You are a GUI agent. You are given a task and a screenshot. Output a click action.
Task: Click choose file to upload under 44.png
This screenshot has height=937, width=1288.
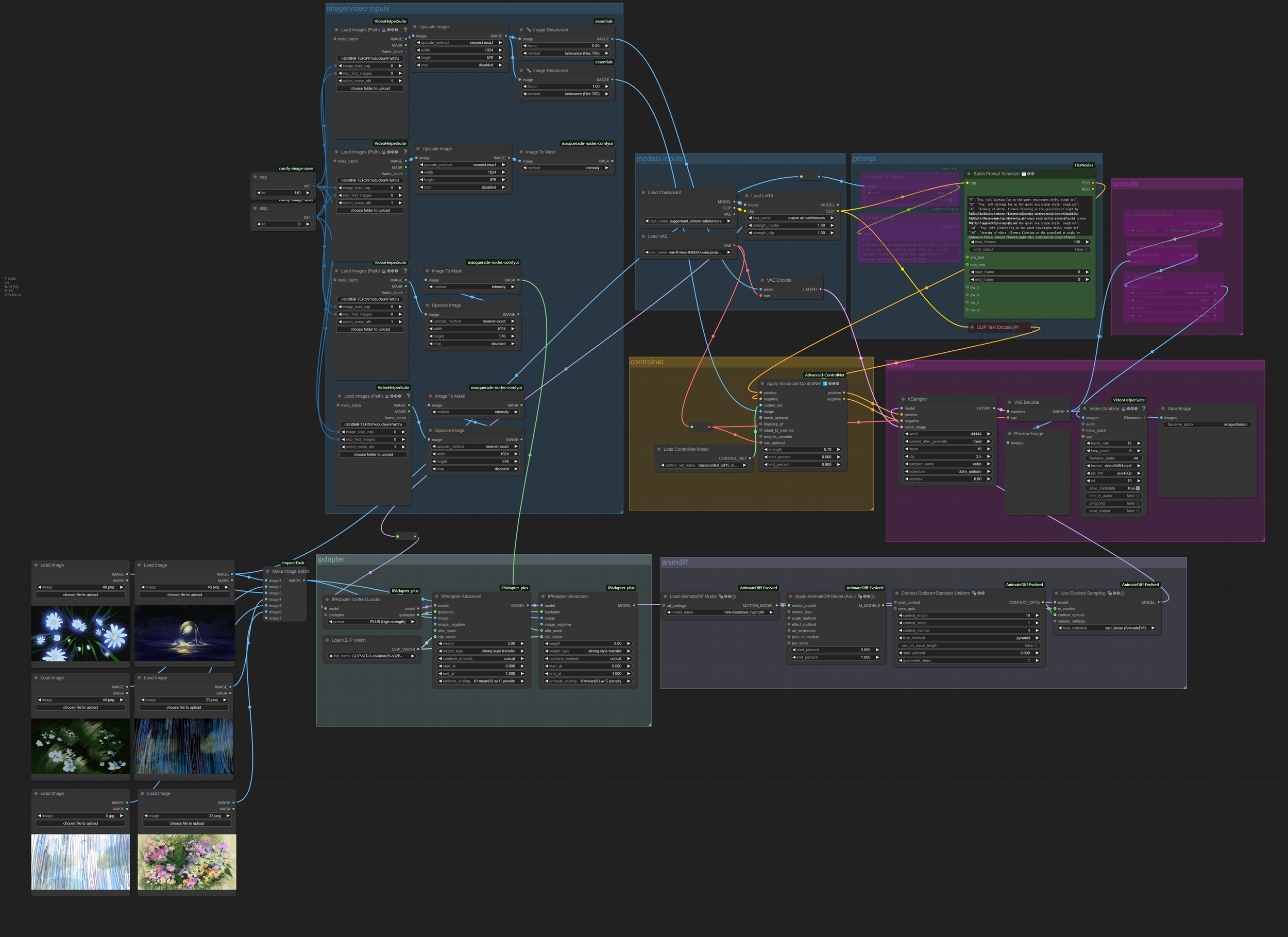tap(81, 708)
